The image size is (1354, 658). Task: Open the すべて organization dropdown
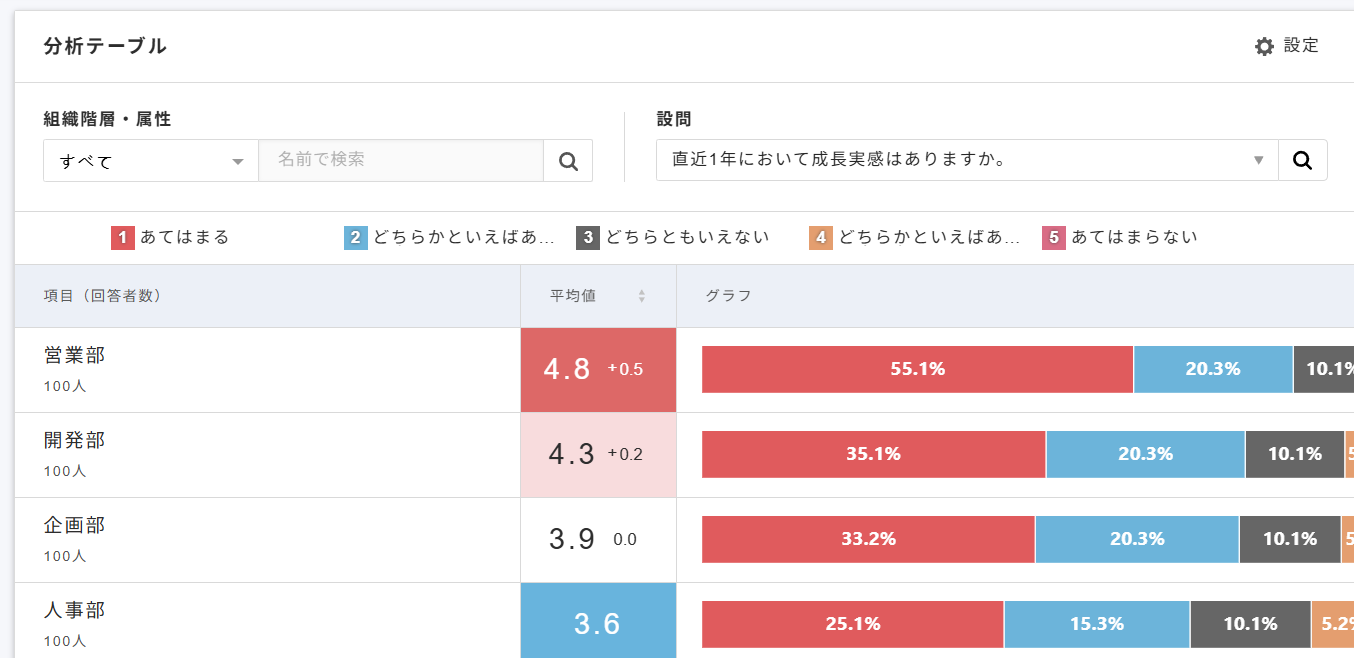pos(150,160)
